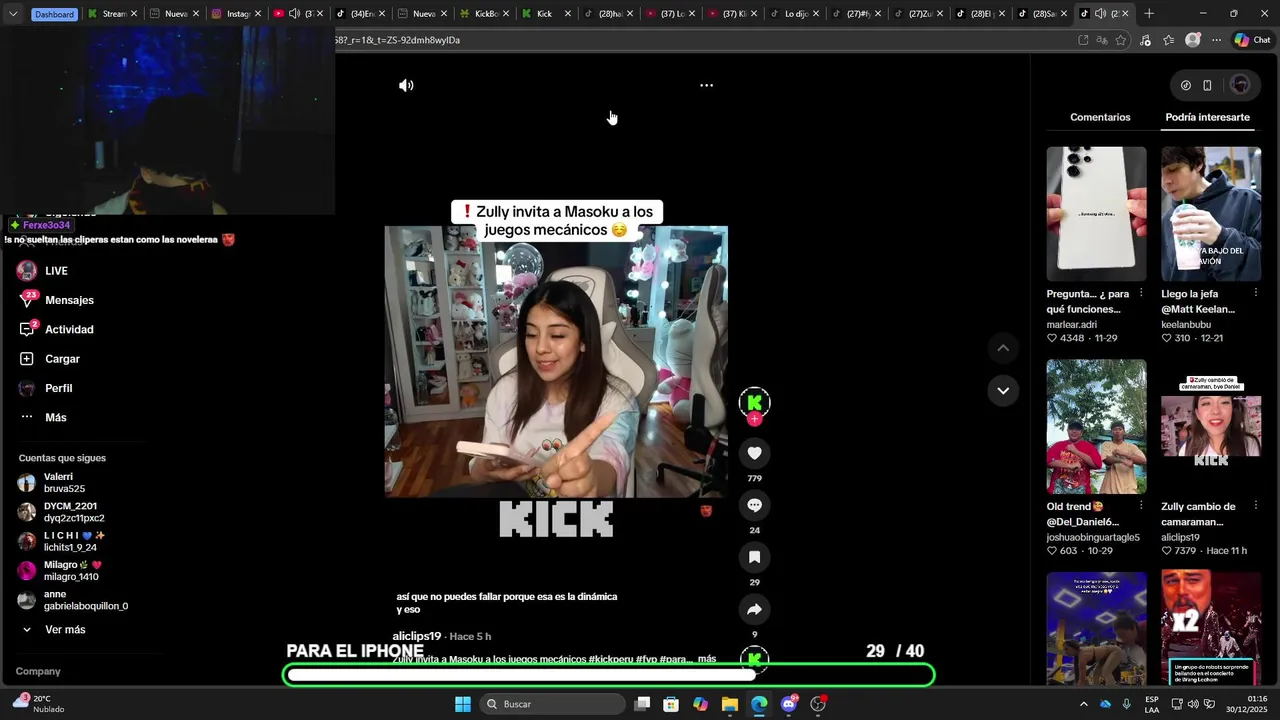Go to previous video with up chevron
This screenshot has height=720, width=1280.
click(1003, 348)
